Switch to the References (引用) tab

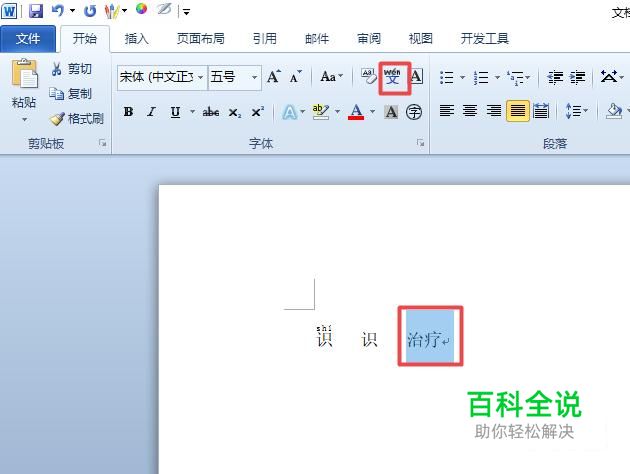pyautogui.click(x=264, y=39)
